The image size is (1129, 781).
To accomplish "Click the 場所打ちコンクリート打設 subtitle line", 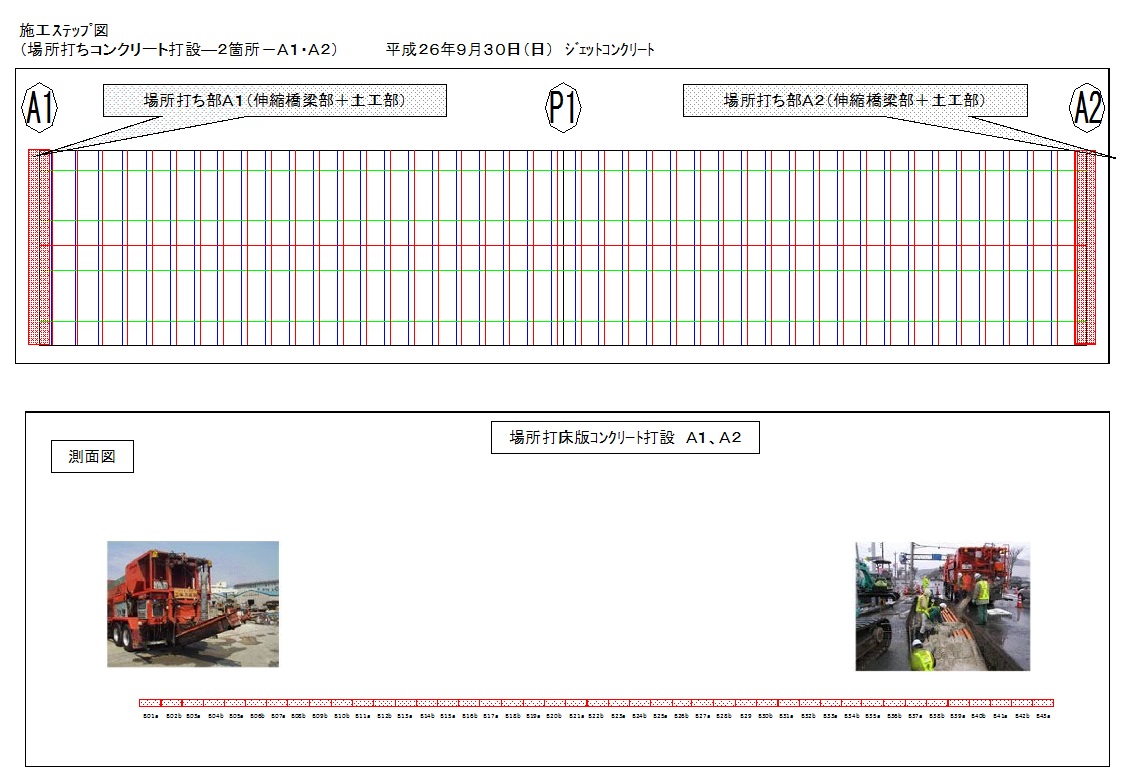I will (180, 49).
